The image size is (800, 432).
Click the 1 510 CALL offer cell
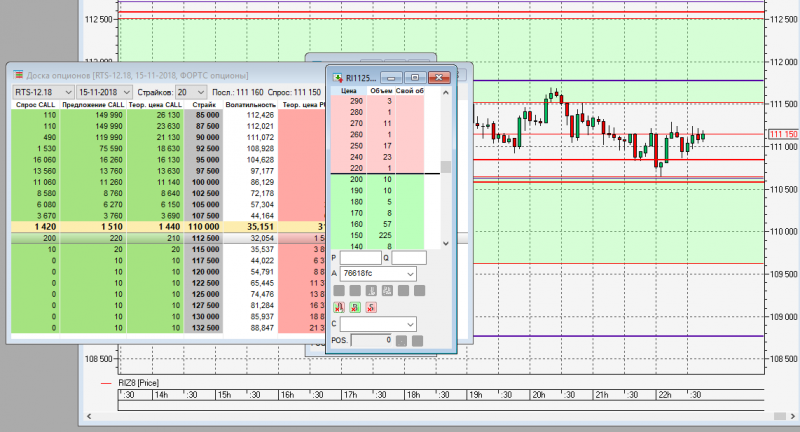pyautogui.click(x=93, y=227)
